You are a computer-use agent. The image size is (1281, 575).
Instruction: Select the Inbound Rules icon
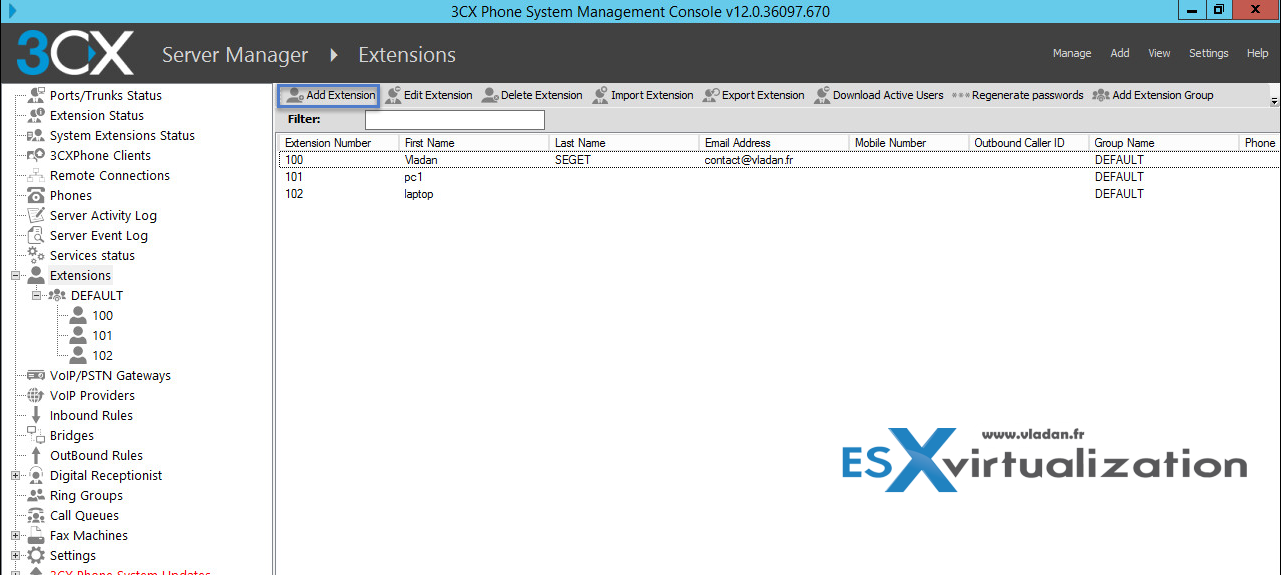36,415
